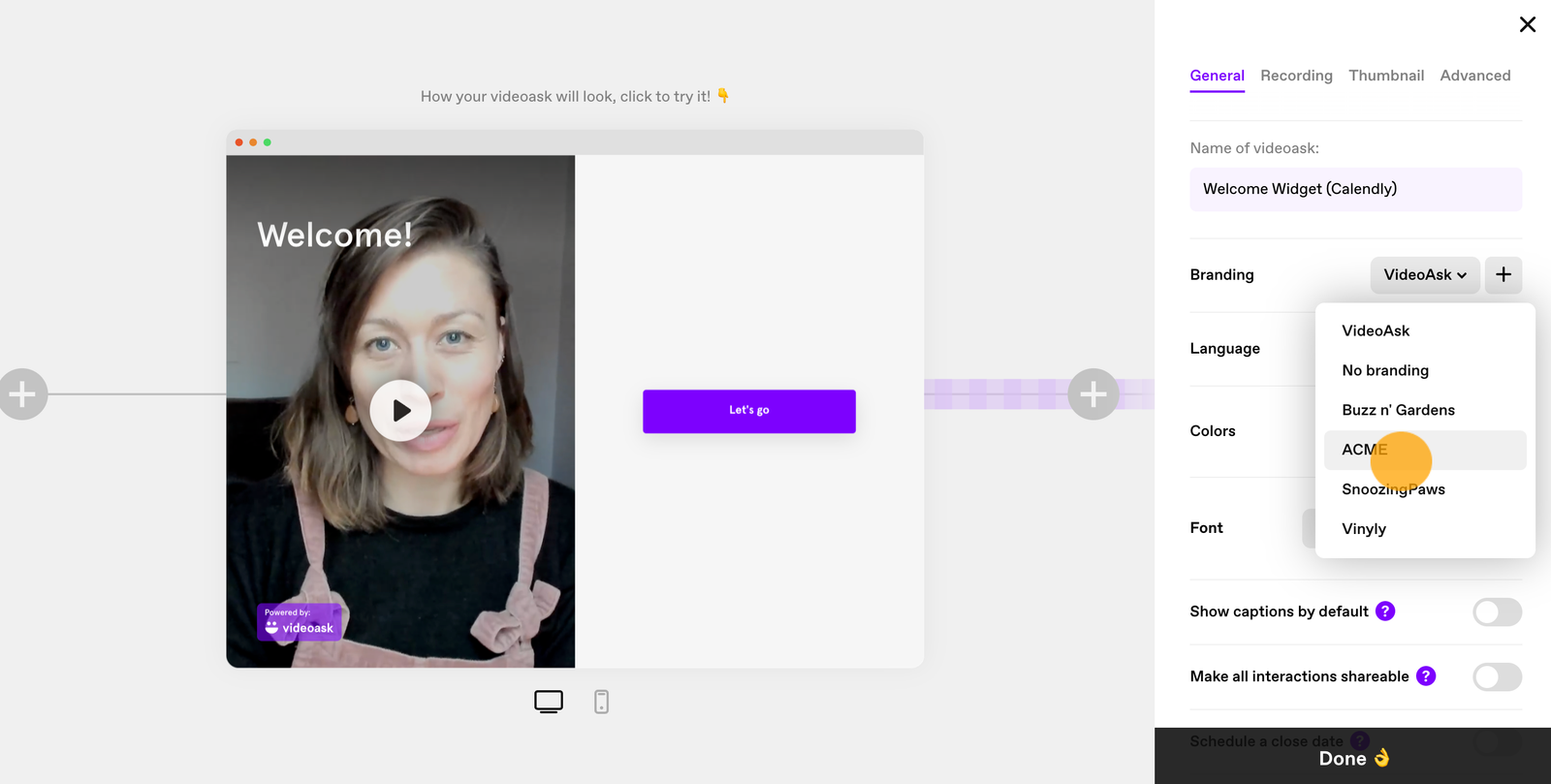This screenshot has width=1551, height=784.
Task: Open captions help question mark icon
Action: tap(1385, 612)
